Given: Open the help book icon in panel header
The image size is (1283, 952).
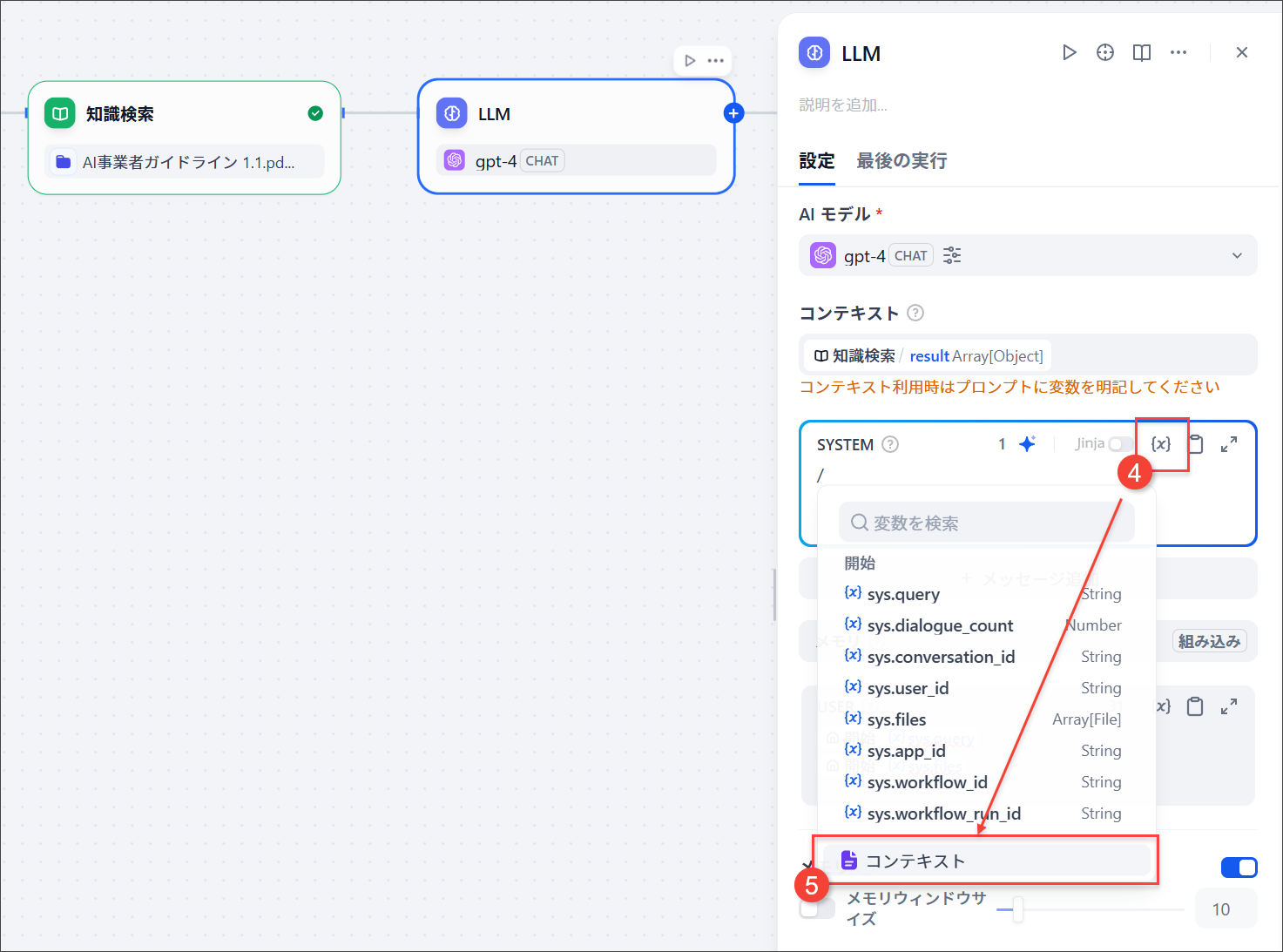Looking at the screenshot, I should (x=1142, y=53).
